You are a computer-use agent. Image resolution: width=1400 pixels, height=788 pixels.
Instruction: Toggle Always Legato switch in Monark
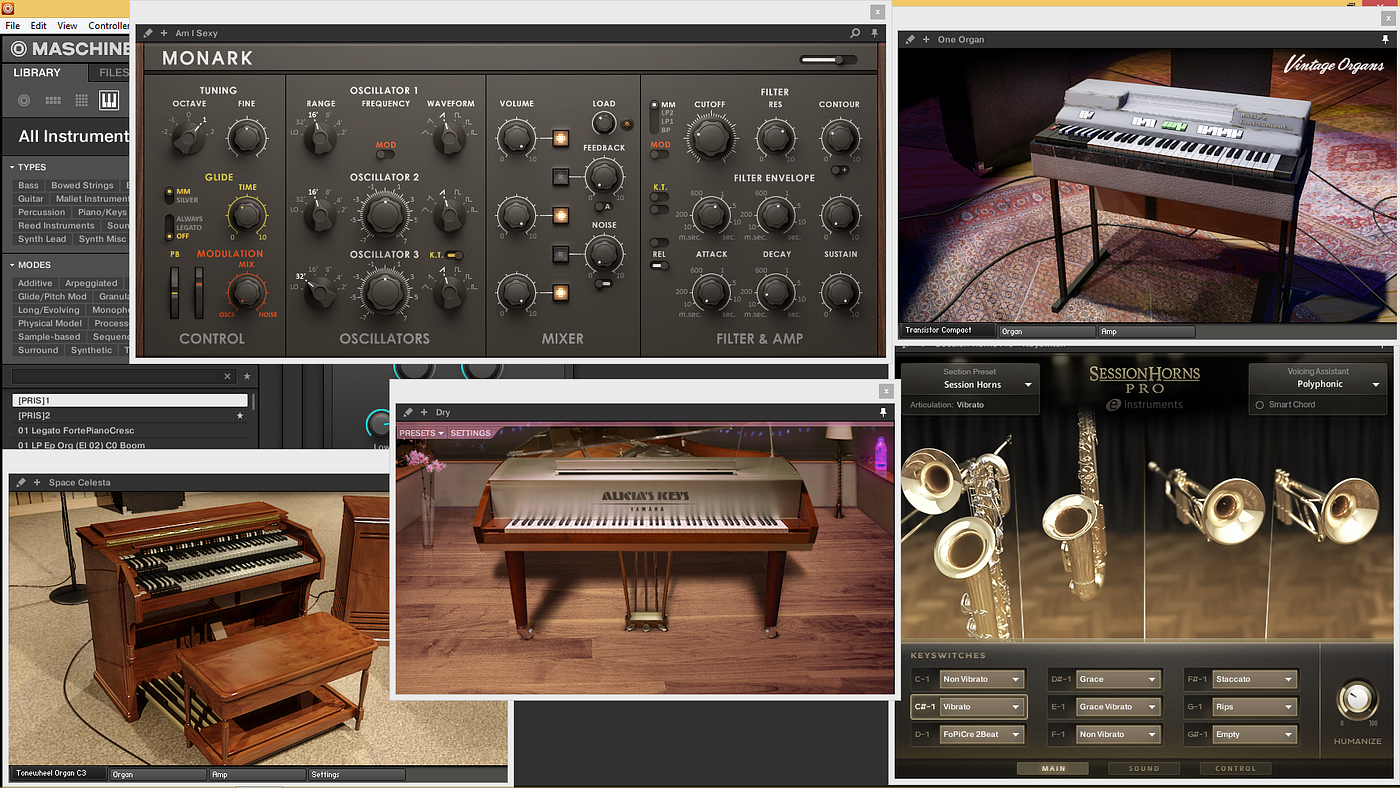[x=170, y=228]
